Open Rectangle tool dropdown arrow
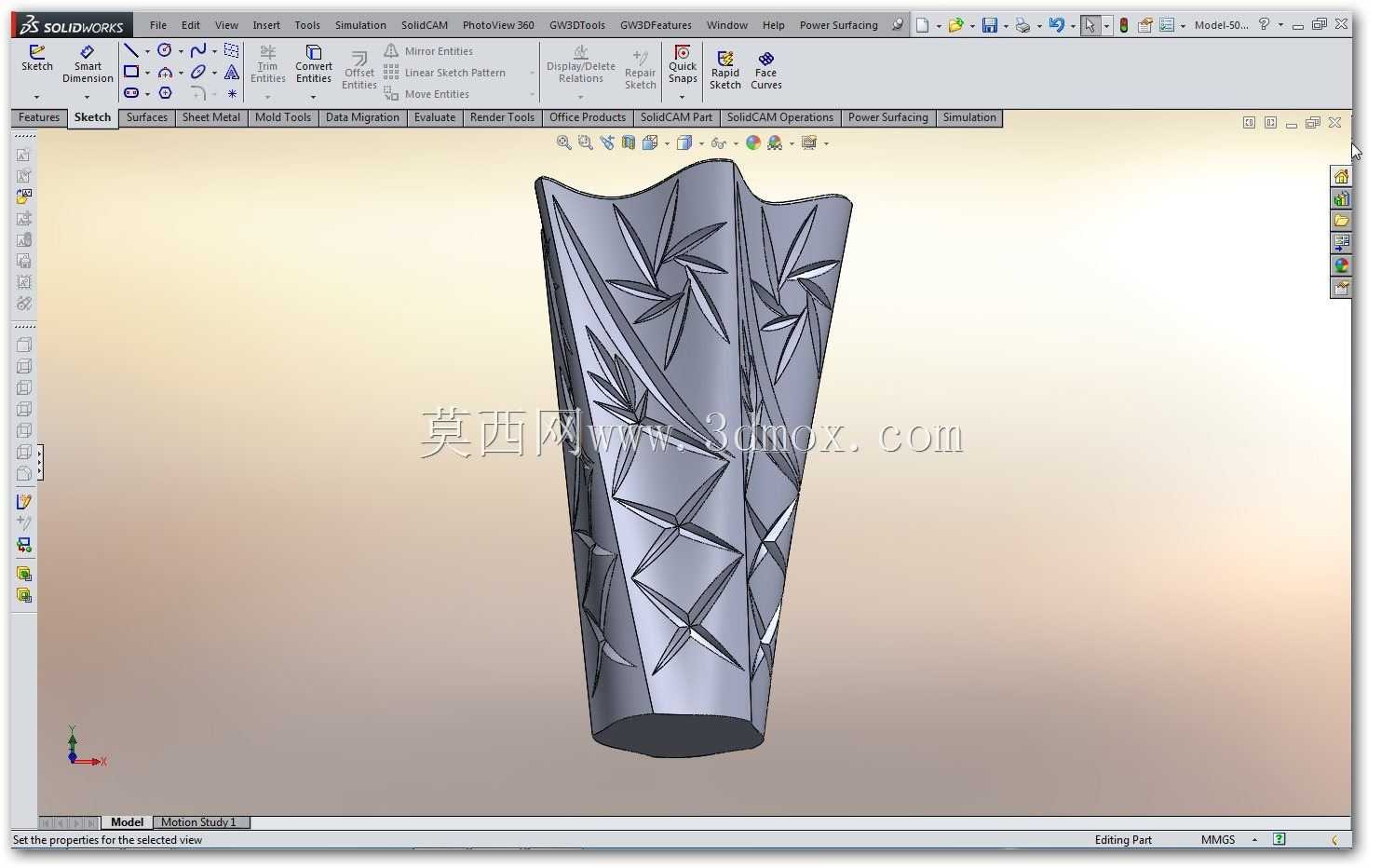The image size is (1381, 868). pyautogui.click(x=147, y=73)
